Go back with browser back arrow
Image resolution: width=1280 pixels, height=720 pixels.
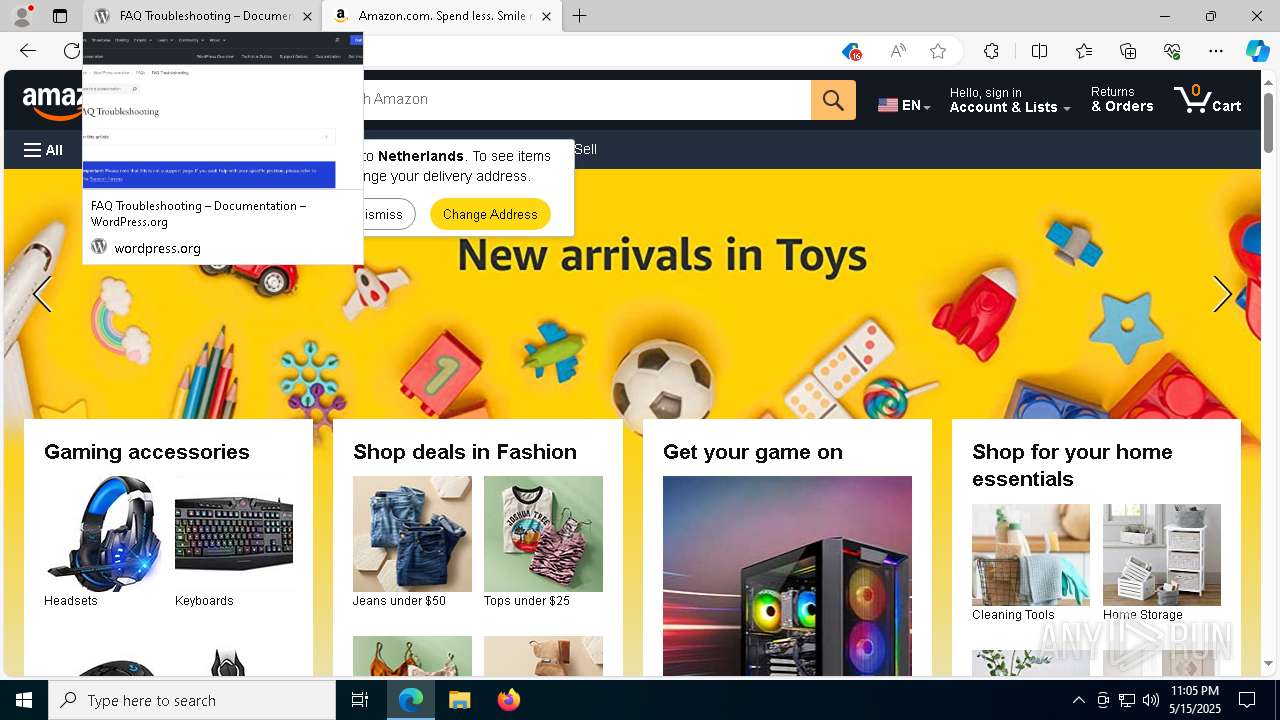pos(28,51)
